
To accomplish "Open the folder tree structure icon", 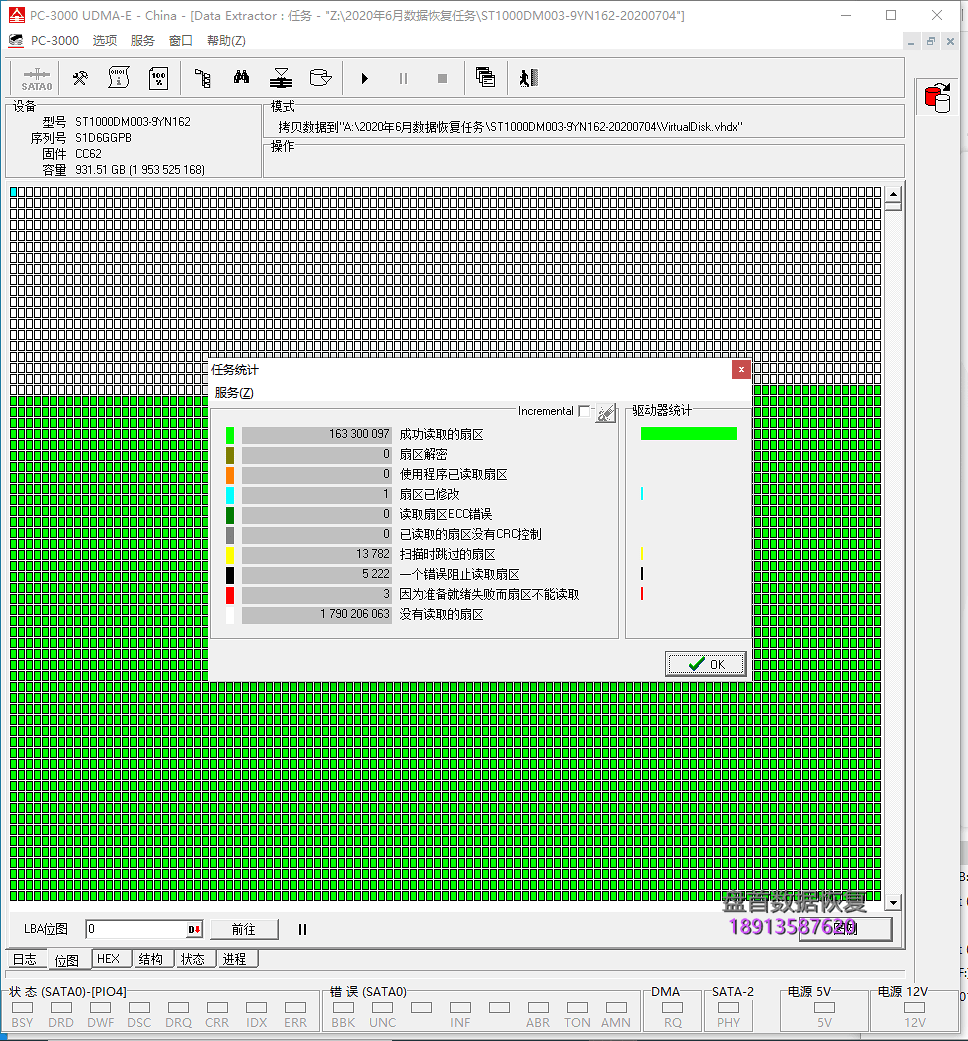I will [202, 78].
